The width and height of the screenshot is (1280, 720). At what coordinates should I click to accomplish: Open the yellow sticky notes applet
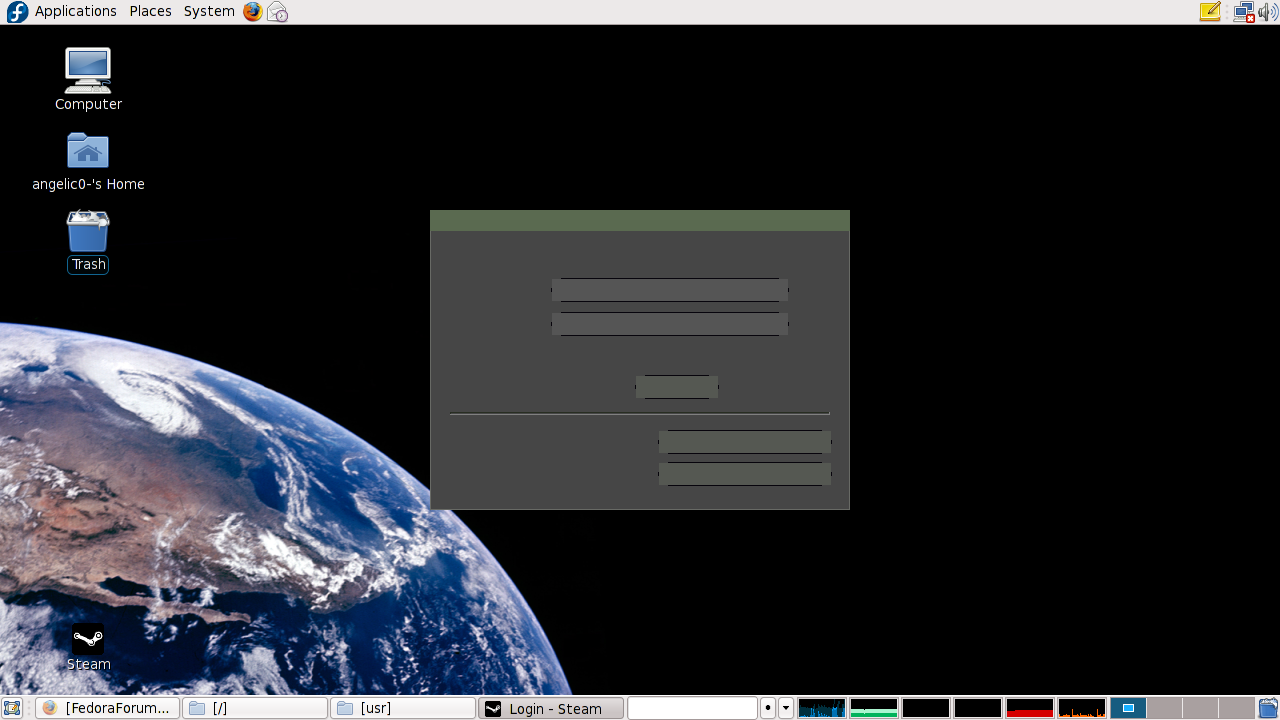pyautogui.click(x=1210, y=12)
